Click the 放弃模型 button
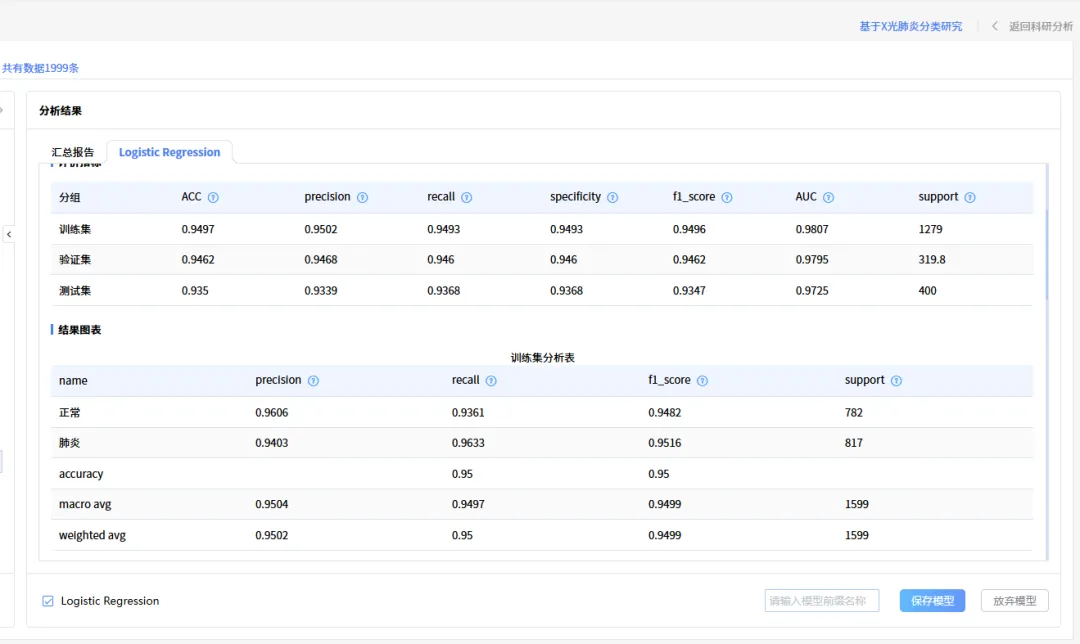1080x644 pixels. (1015, 601)
